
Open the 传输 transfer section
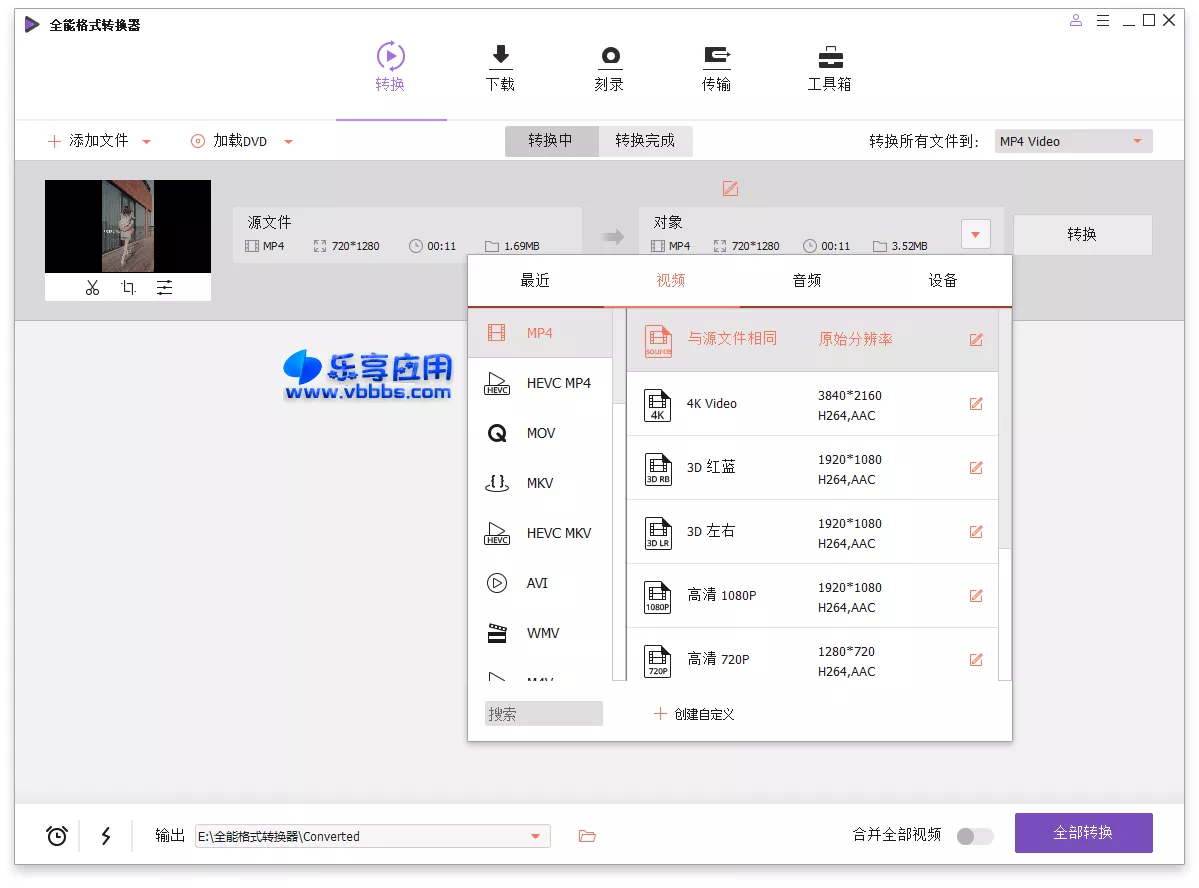point(716,68)
